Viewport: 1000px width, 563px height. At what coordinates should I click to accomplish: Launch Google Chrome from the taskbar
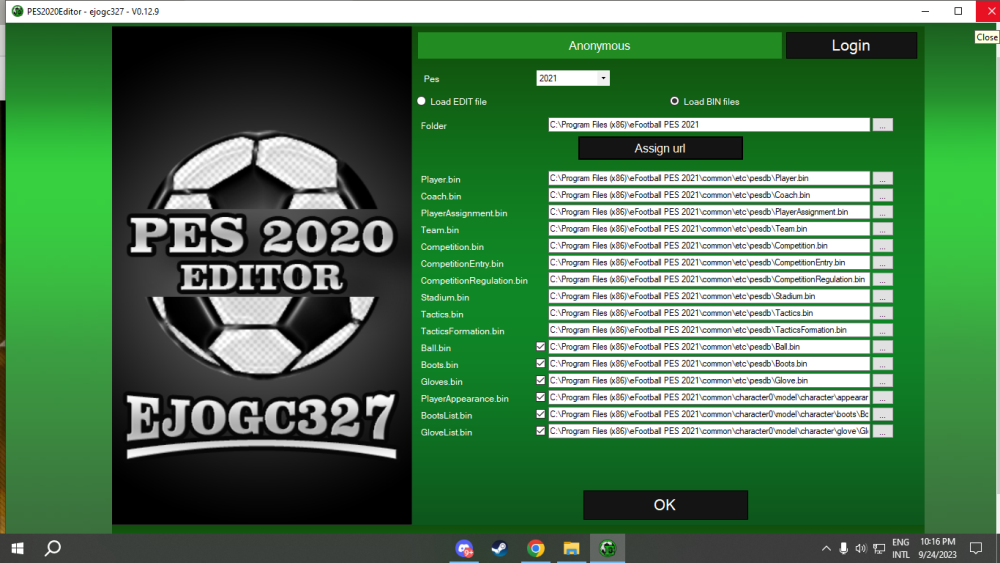(x=536, y=548)
